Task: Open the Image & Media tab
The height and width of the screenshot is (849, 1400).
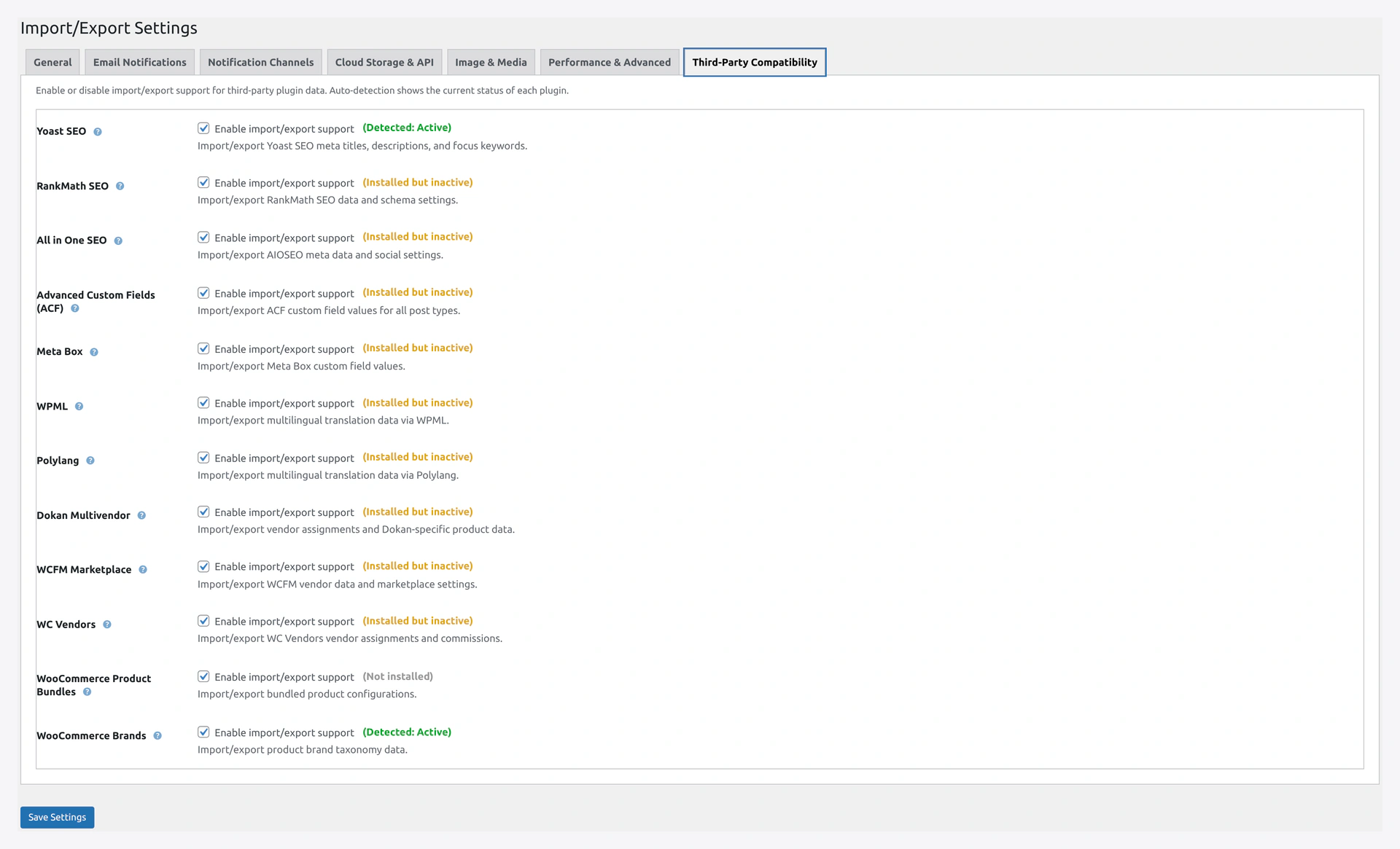Action: (x=491, y=62)
